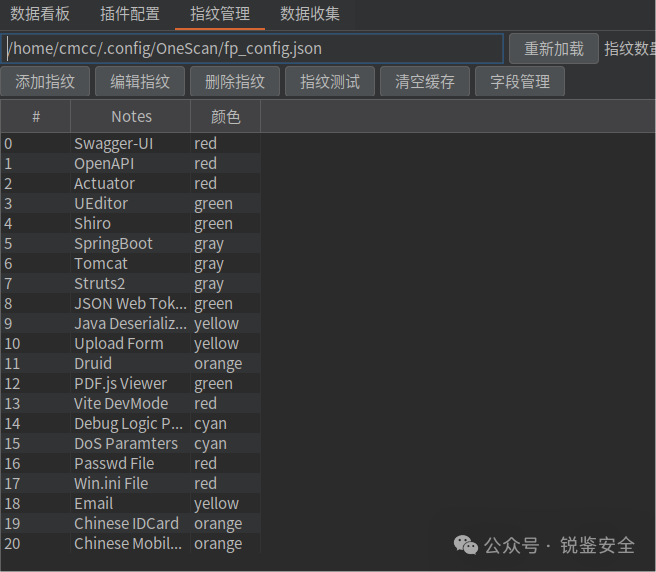
Task: Sort by the Notes column header
Action: click(131, 116)
